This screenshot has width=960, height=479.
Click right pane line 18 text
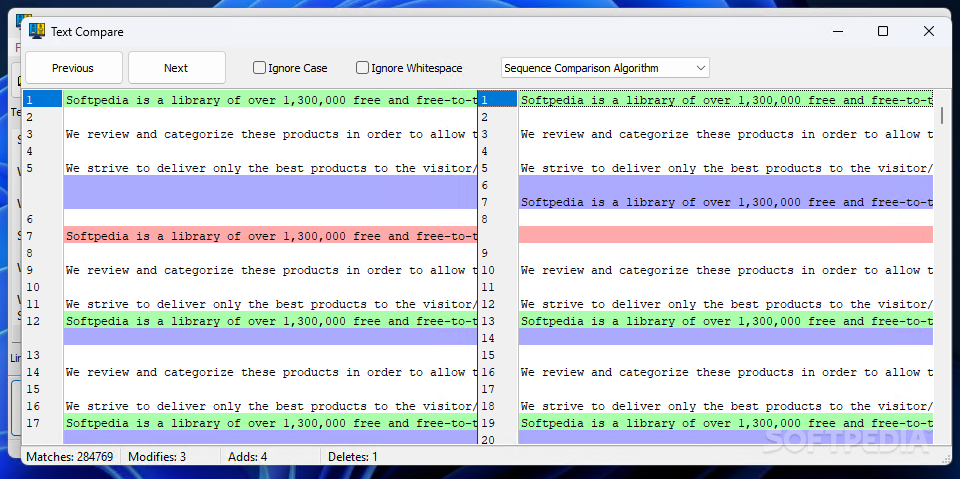(726, 405)
